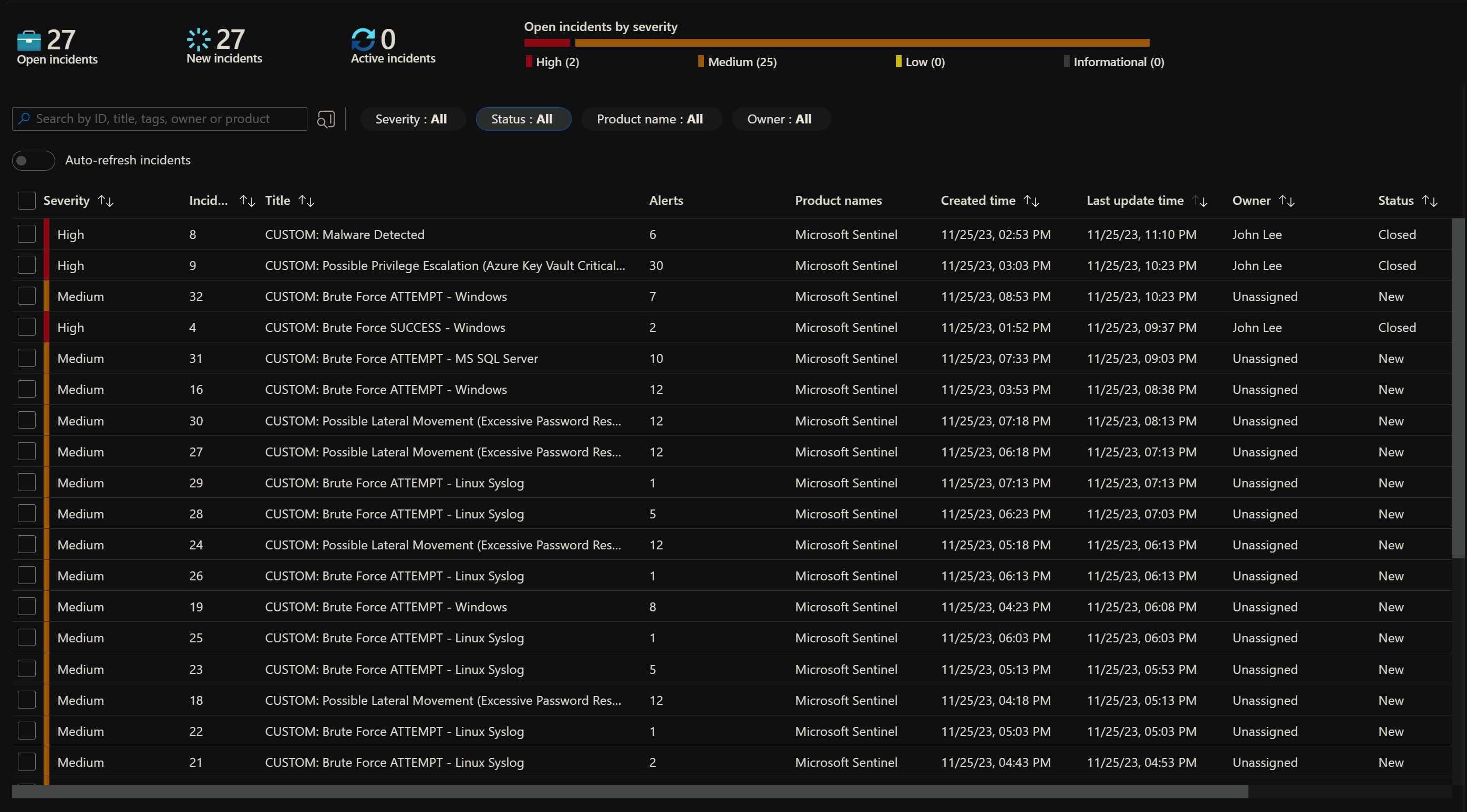
Task: Open Possible Privilege Escalation incident title
Action: tap(445, 266)
